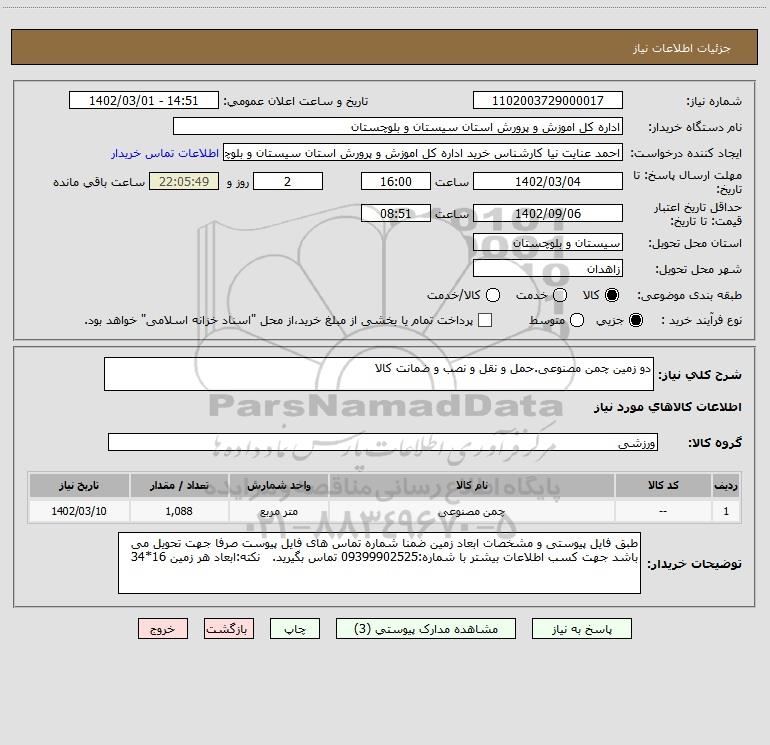Click the quantity cell 1,088
The image size is (770, 745).
[179, 511]
